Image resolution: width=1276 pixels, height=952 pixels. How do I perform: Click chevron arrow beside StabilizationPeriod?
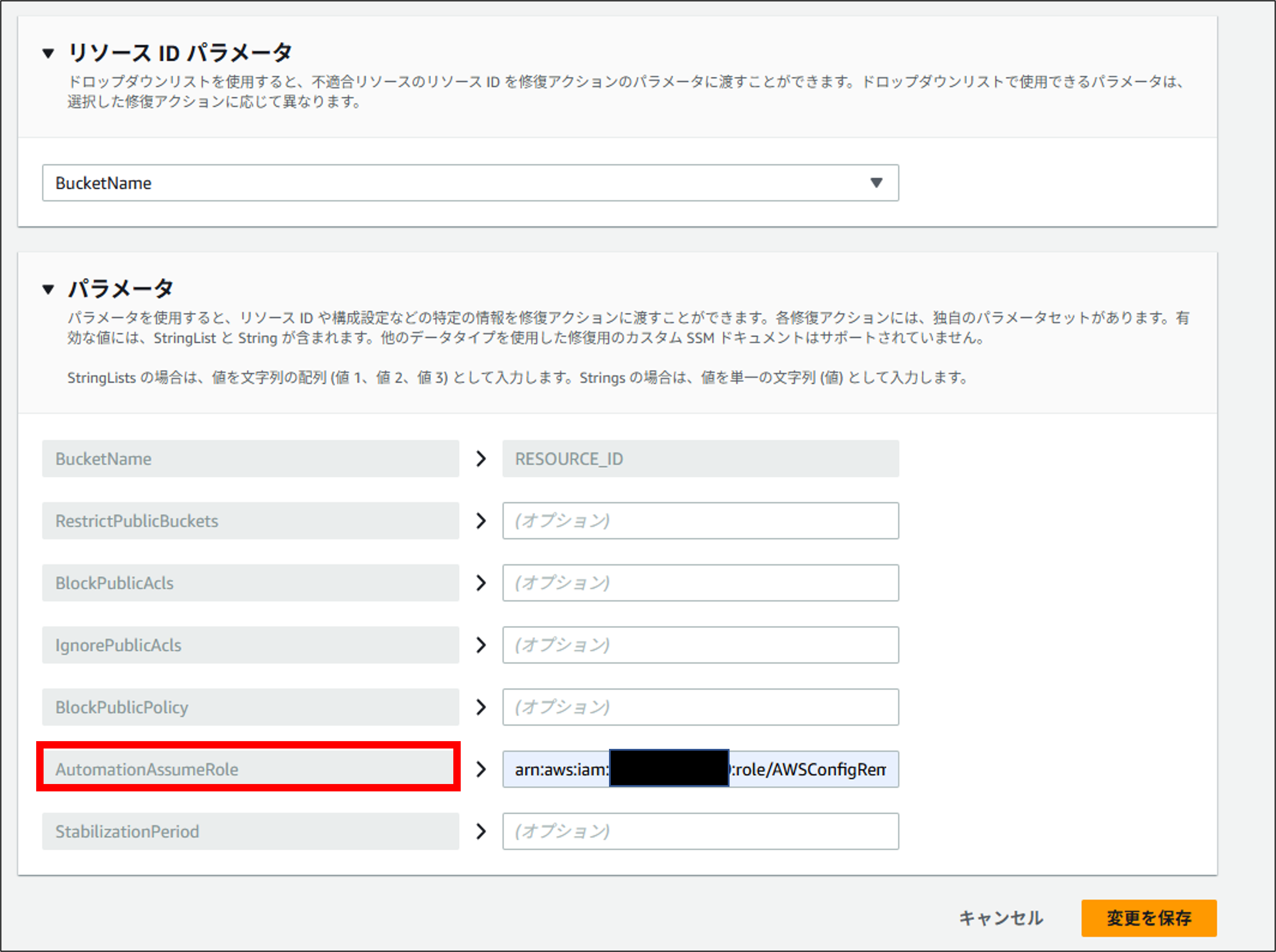tap(481, 831)
